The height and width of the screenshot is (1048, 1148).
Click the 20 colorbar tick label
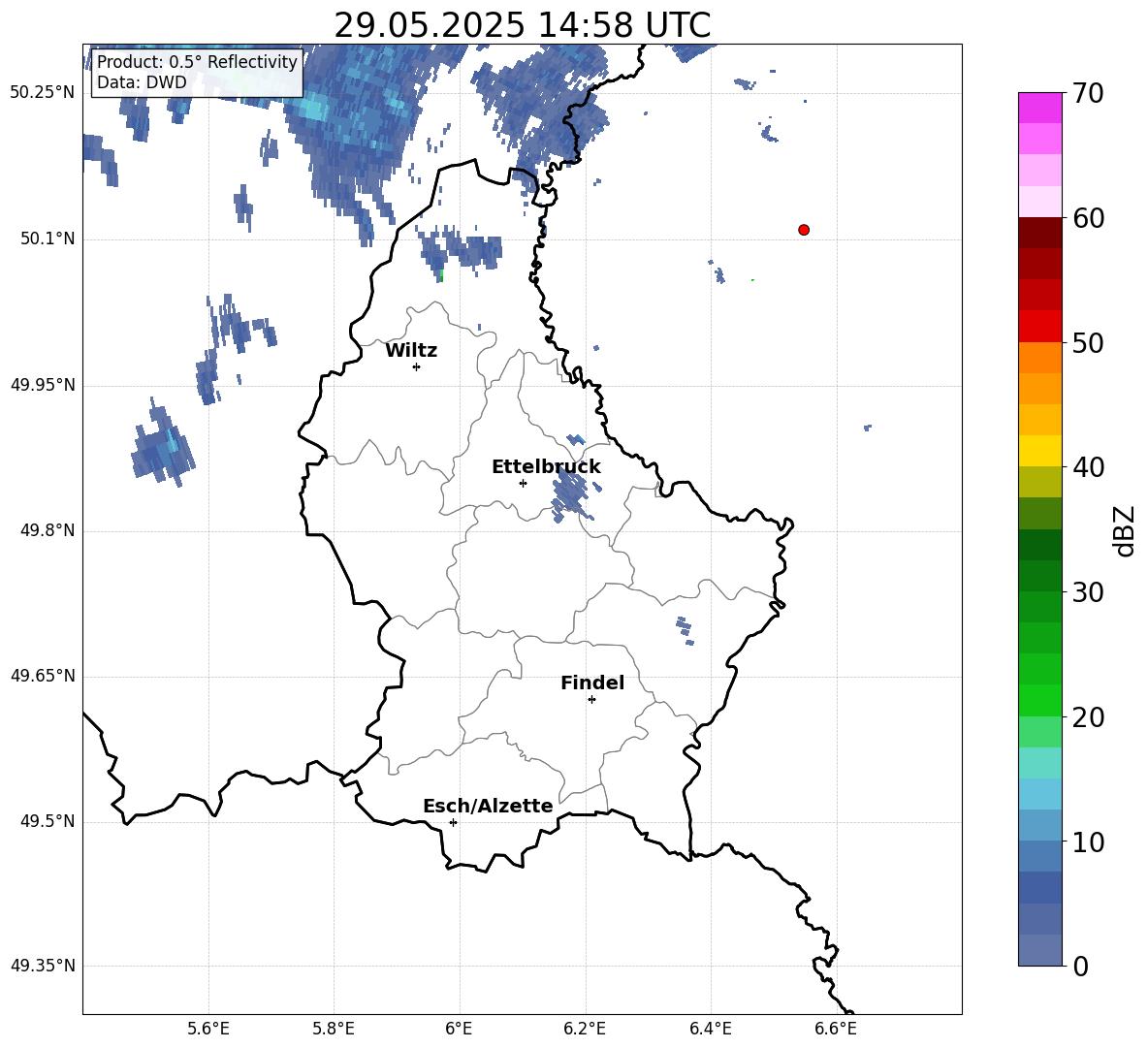pos(1088,716)
